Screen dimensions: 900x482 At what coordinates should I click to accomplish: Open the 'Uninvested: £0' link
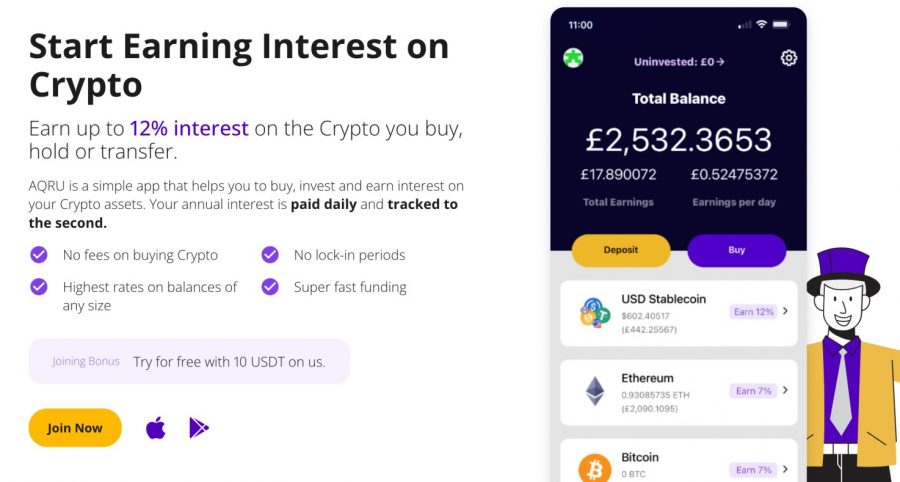[x=679, y=62]
